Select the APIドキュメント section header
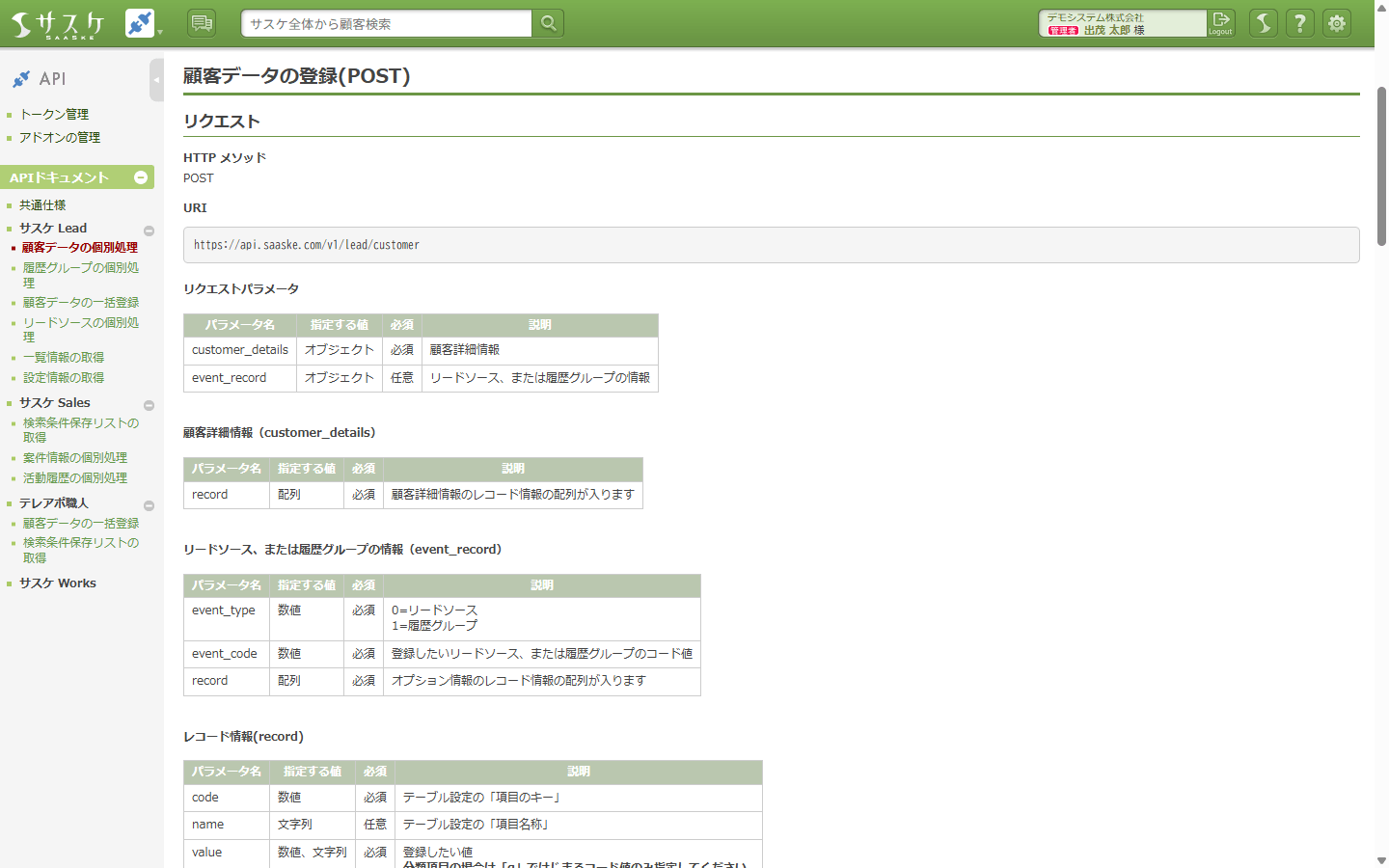1389x868 pixels. 58,177
